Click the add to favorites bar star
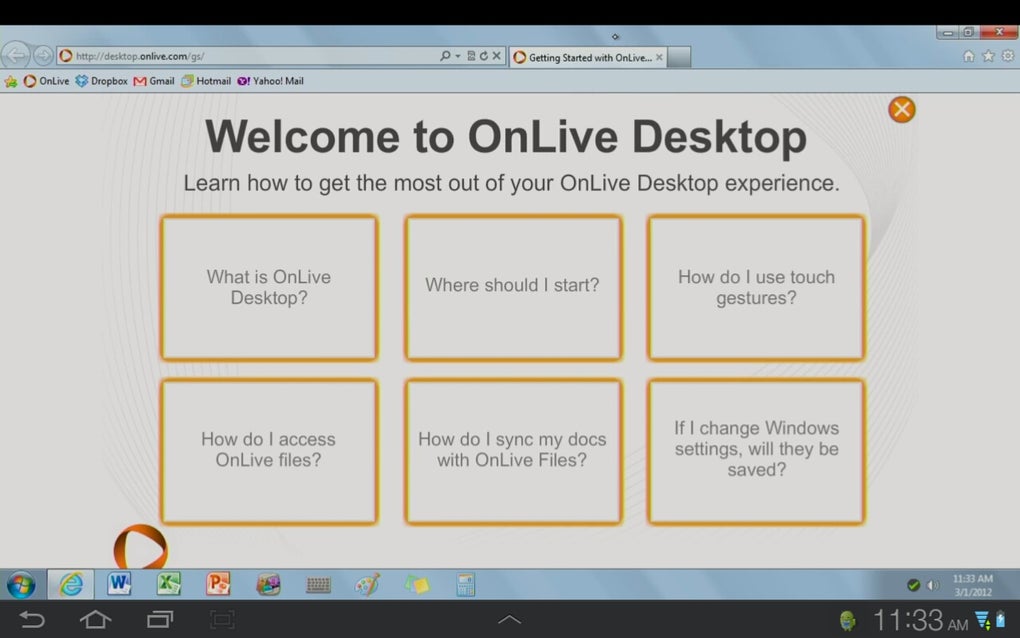Image resolution: width=1020 pixels, height=638 pixels. [10, 81]
